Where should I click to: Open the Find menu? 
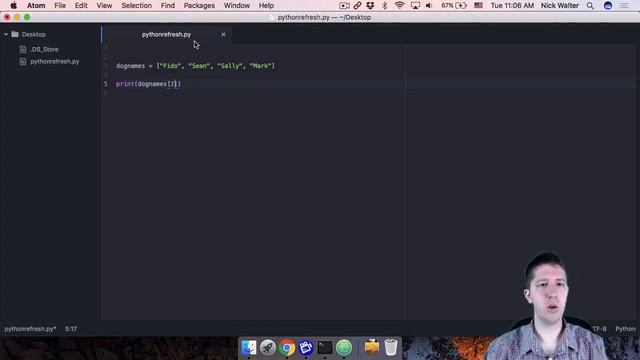[x=167, y=6]
